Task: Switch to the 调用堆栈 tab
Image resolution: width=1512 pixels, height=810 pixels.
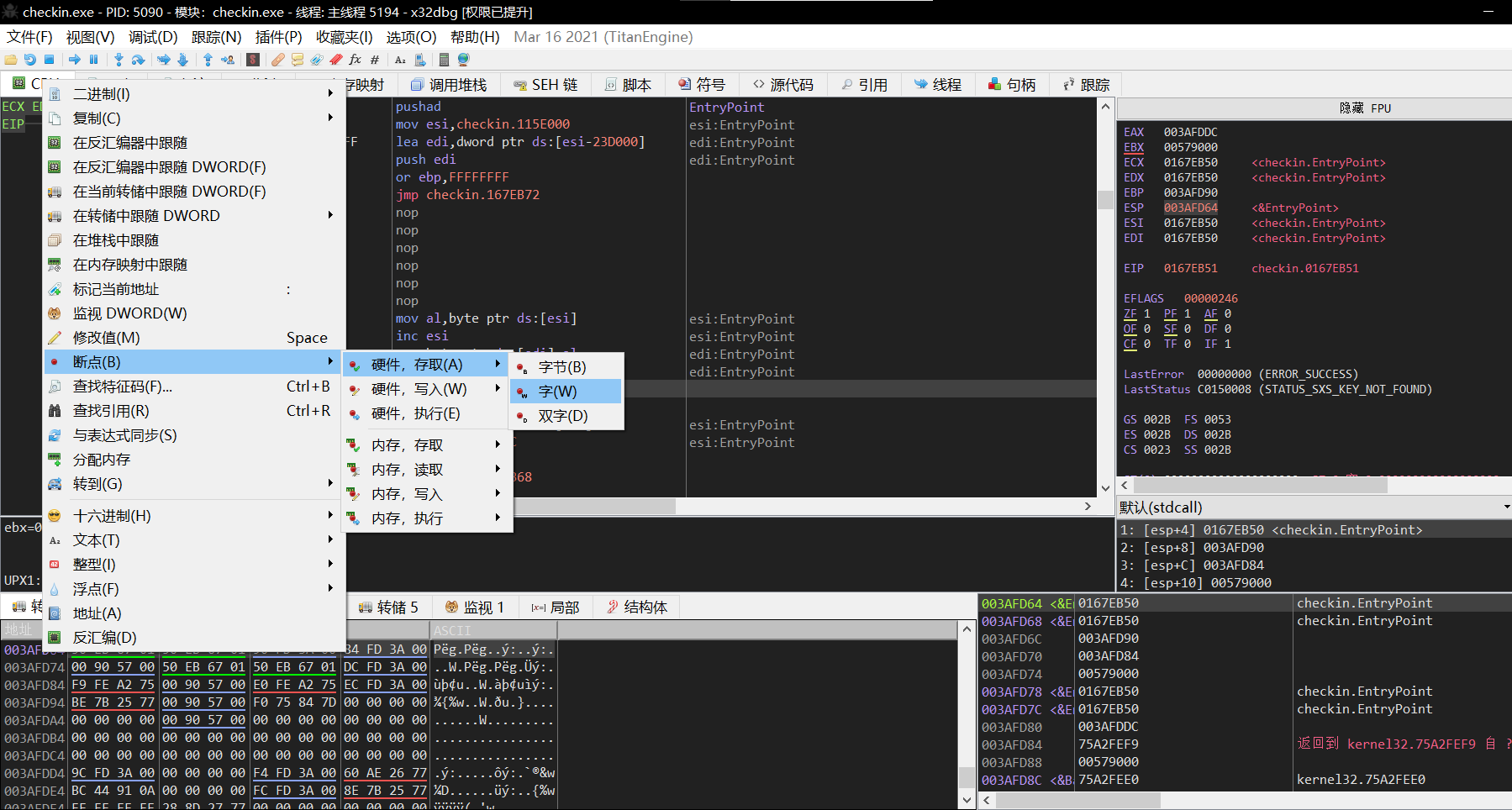Action: click(450, 85)
